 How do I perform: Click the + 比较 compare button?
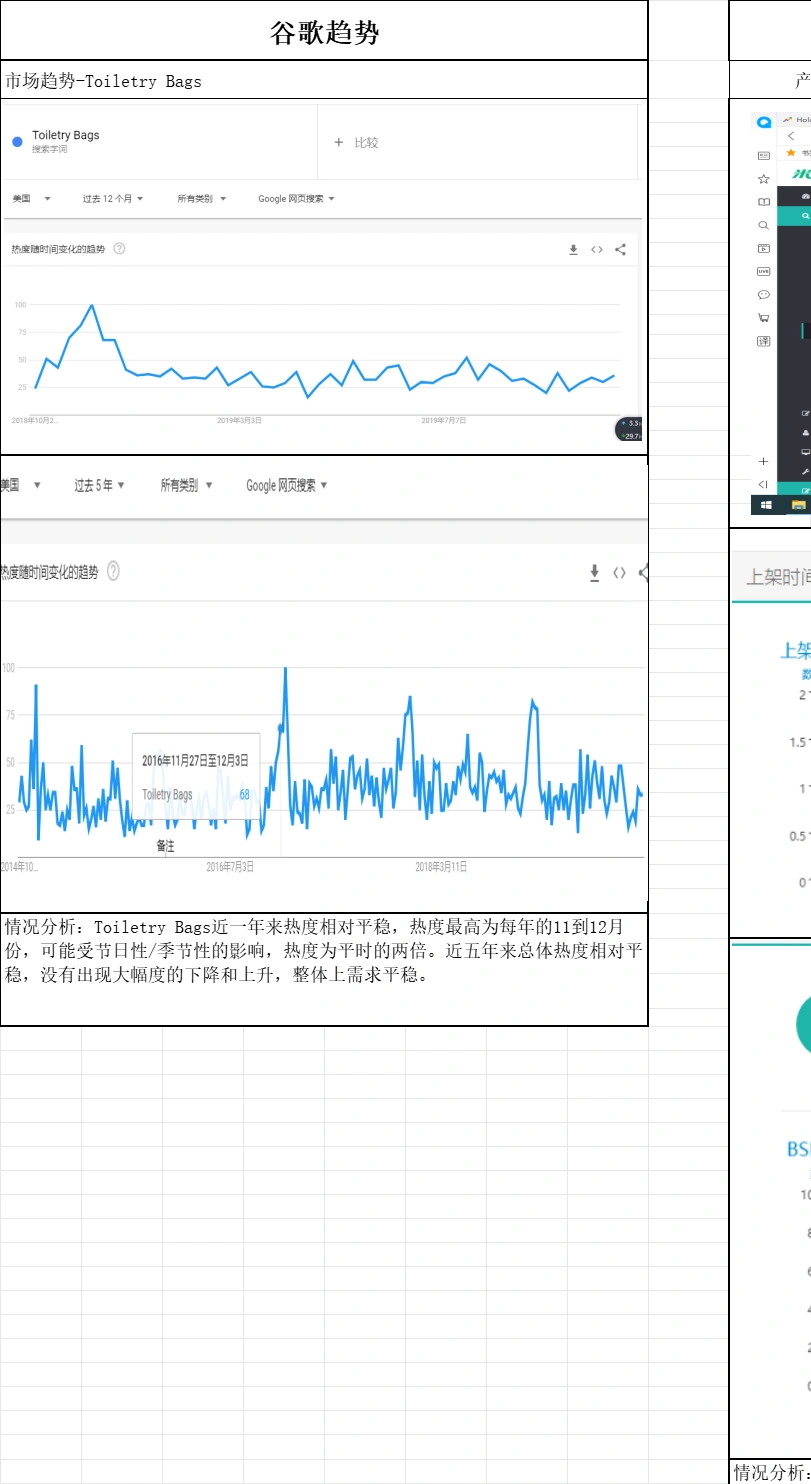coord(356,143)
